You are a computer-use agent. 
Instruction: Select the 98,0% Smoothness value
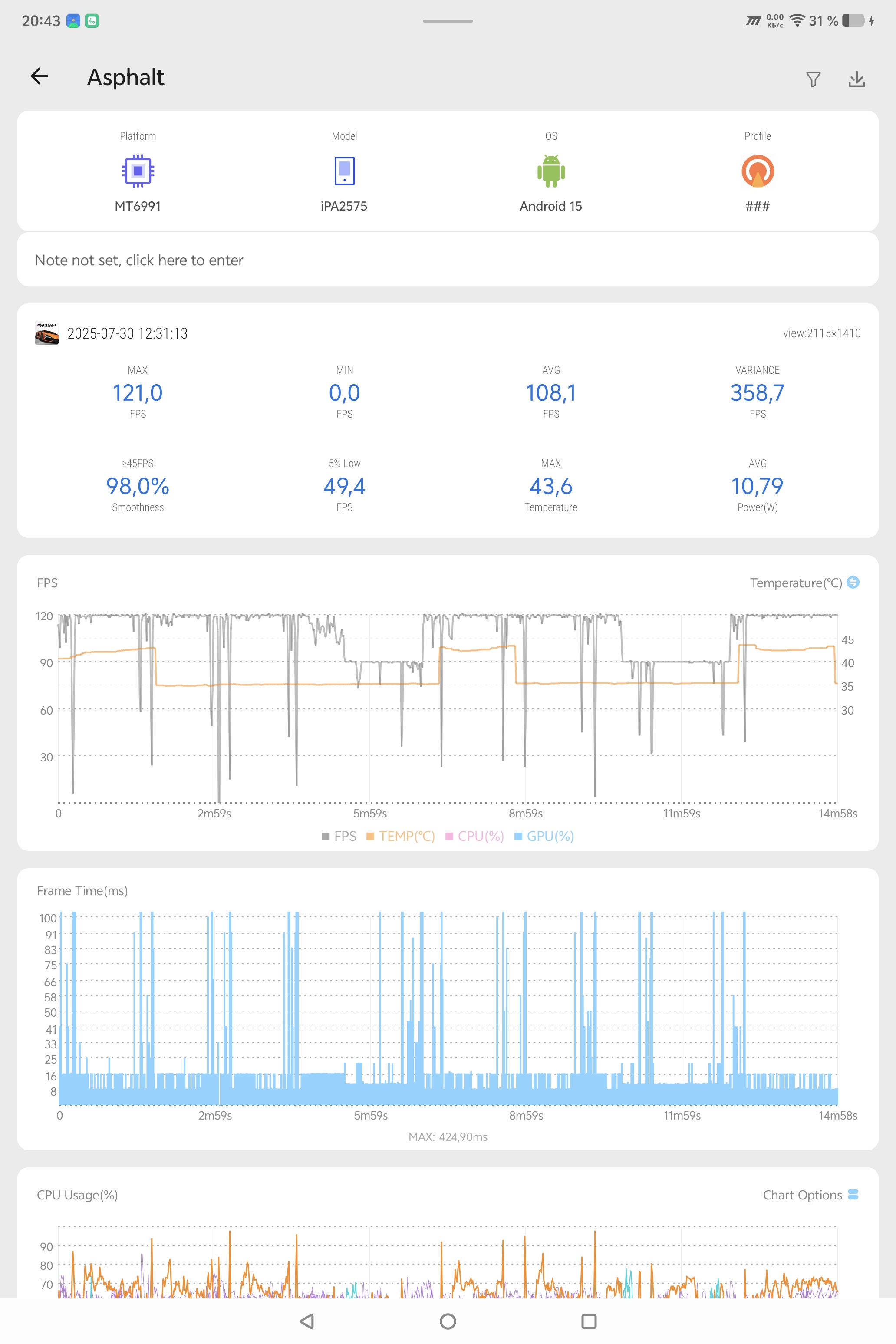[138, 486]
